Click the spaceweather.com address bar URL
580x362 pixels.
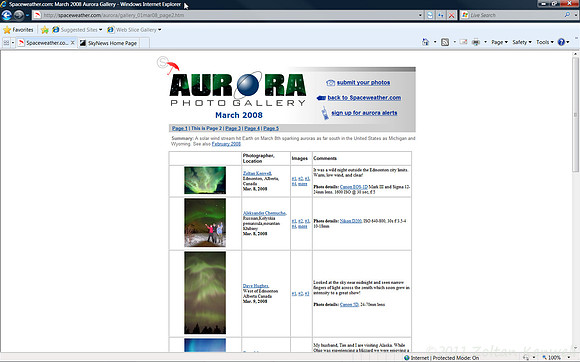pos(114,15)
